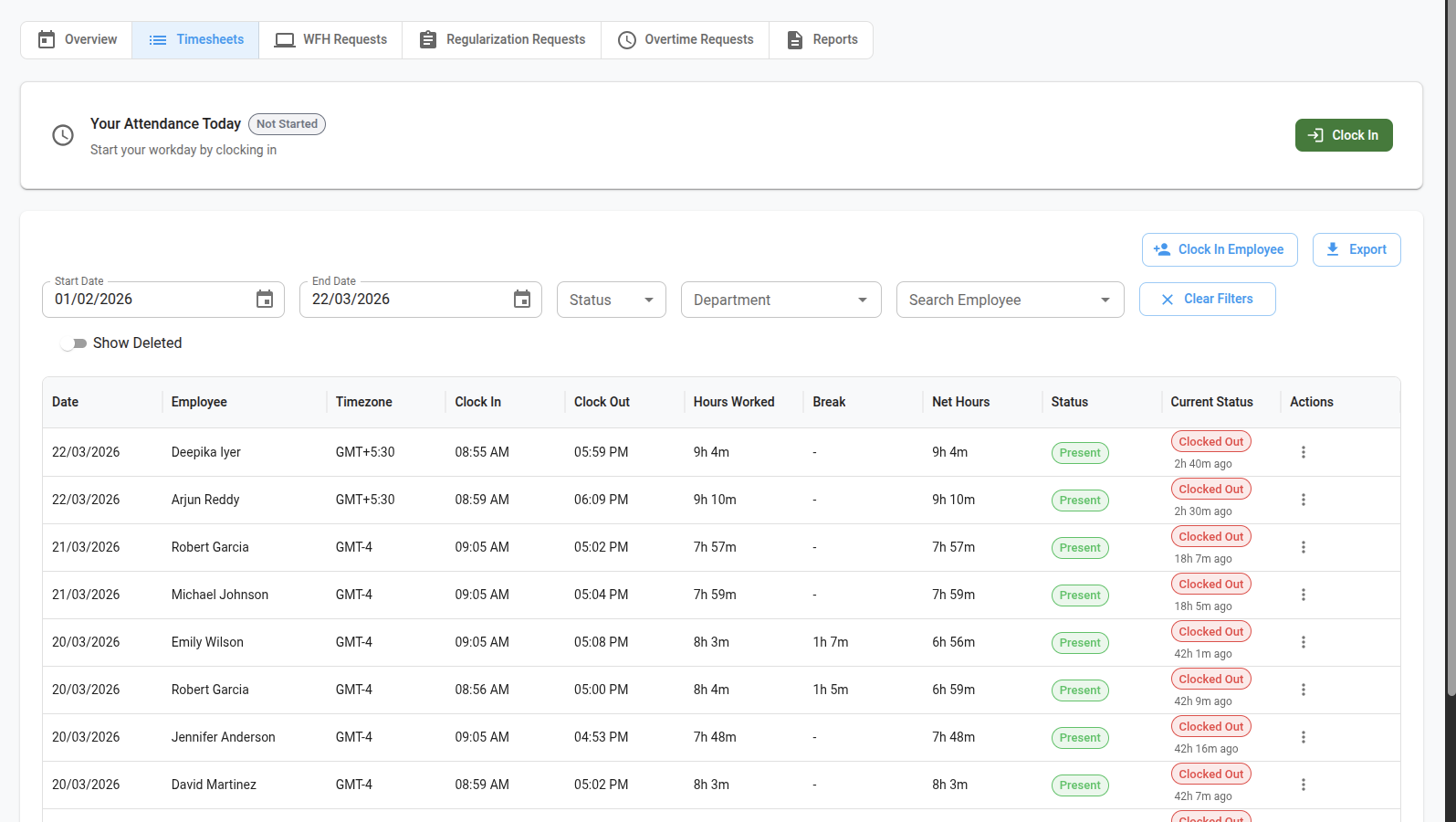Click the Clock In Employee button
The image size is (1456, 822).
(x=1219, y=249)
